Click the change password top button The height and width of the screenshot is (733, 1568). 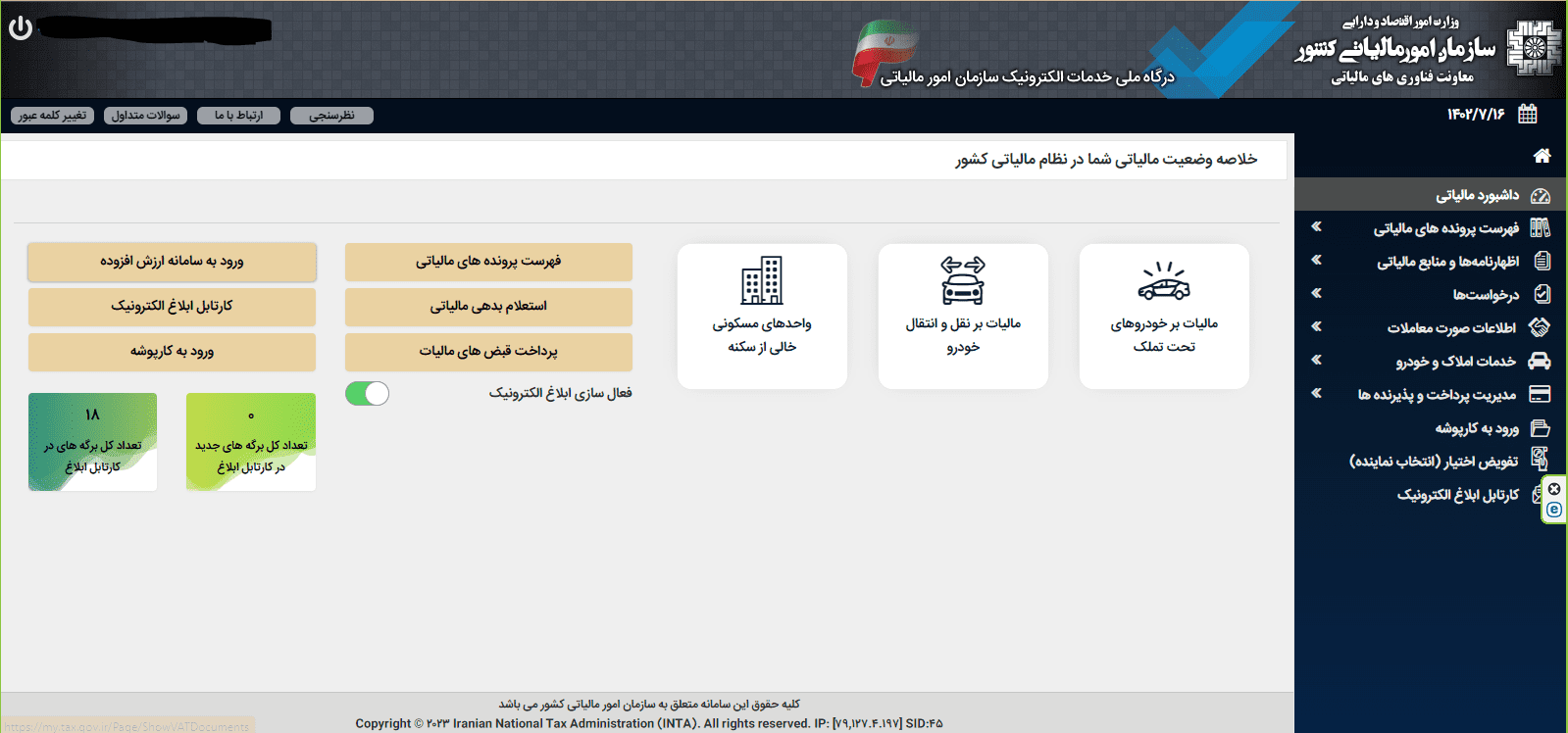(52, 116)
